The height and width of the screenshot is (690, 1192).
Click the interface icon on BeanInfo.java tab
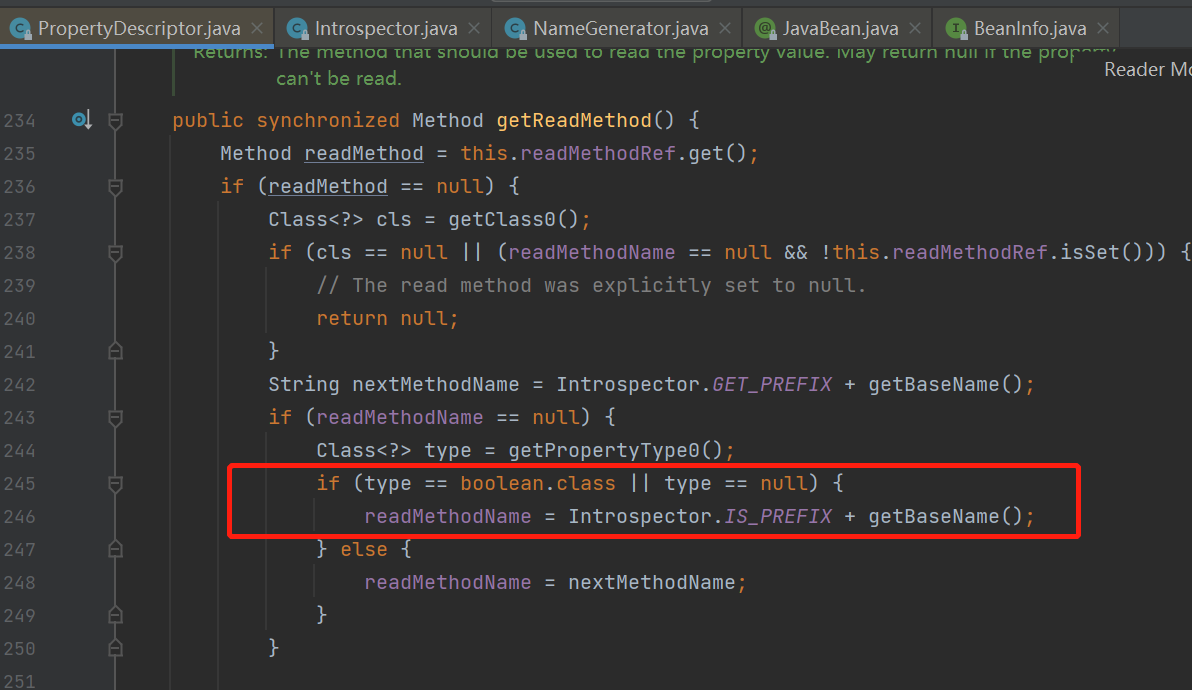coord(956,29)
